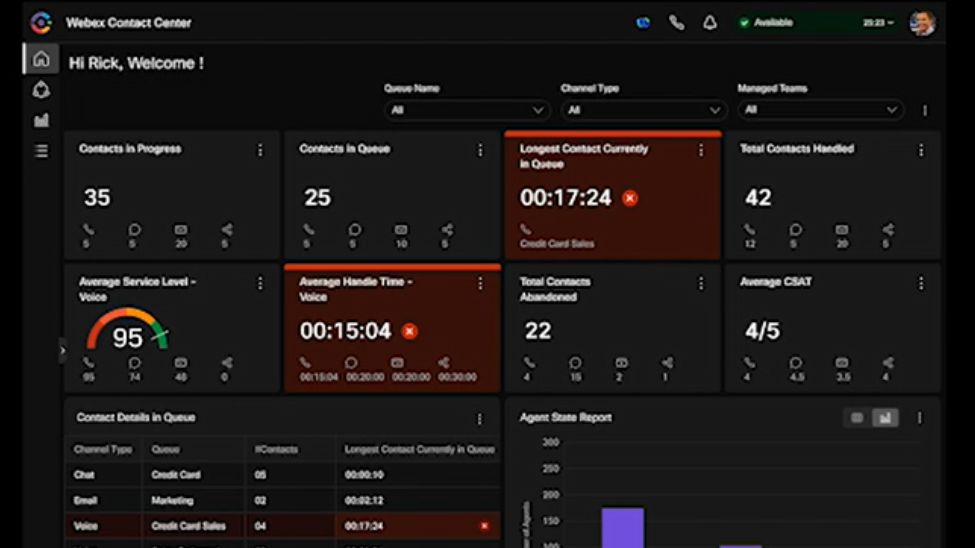Image resolution: width=975 pixels, height=548 pixels.
Task: Click the 22 Total Contacts Abandoned value
Action: 538,331
